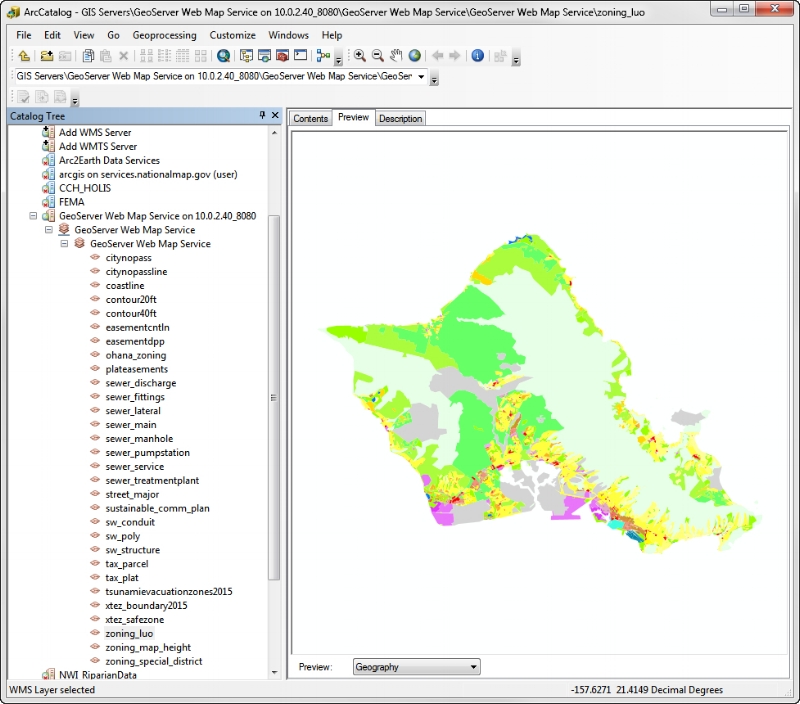Go back to the previous extent
The height and width of the screenshot is (704, 800).
[x=437, y=56]
